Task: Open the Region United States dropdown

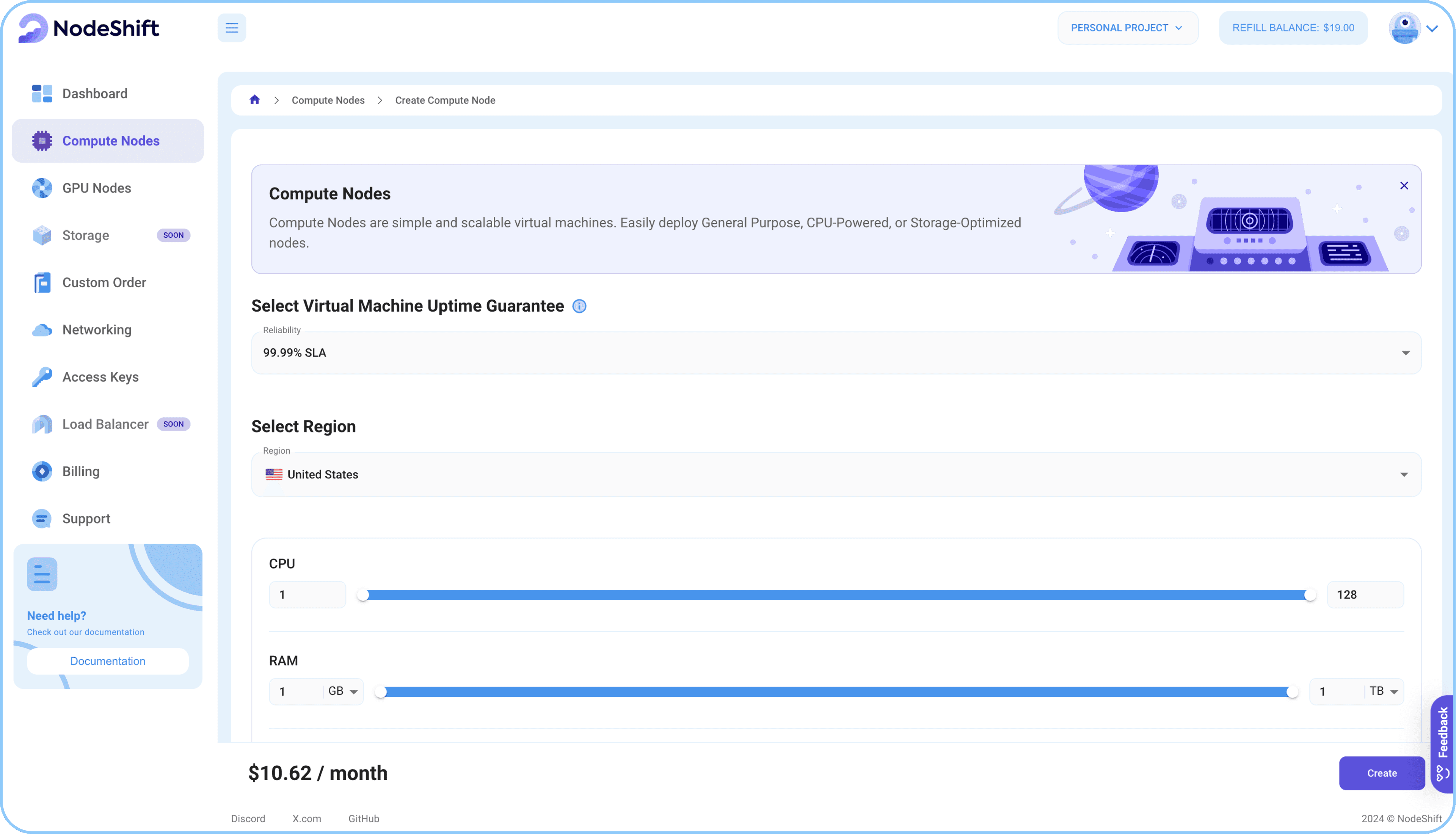Action: point(836,474)
